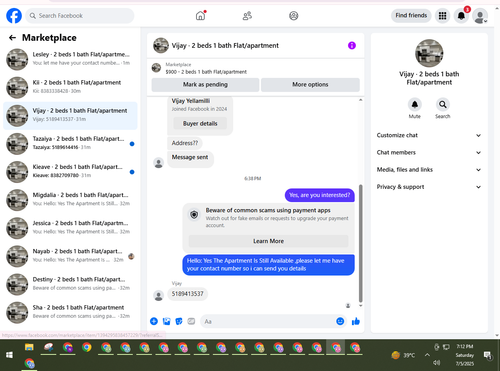The image size is (500, 371).
Task: Open Migdalia's conversation
Action: coord(70,200)
